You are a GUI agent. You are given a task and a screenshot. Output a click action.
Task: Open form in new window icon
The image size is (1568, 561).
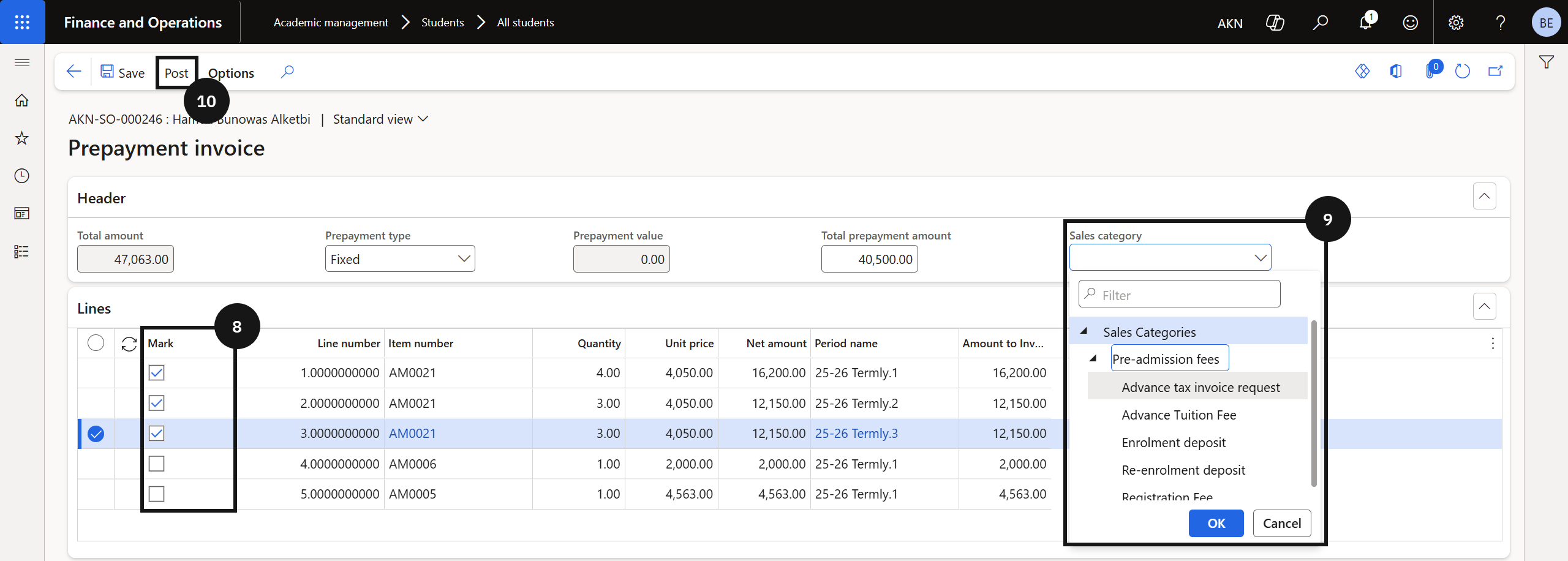(x=1496, y=72)
